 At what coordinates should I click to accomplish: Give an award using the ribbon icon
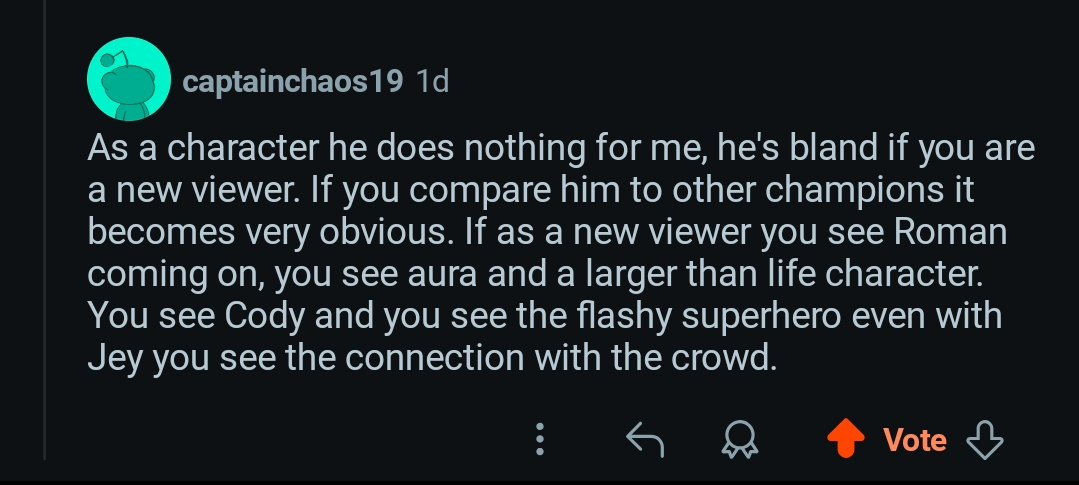coord(740,439)
